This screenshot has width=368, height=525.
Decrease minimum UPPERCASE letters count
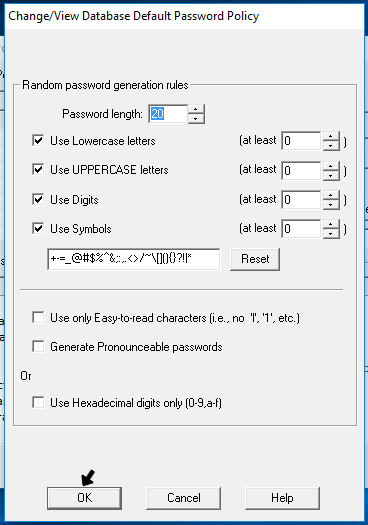(x=331, y=175)
